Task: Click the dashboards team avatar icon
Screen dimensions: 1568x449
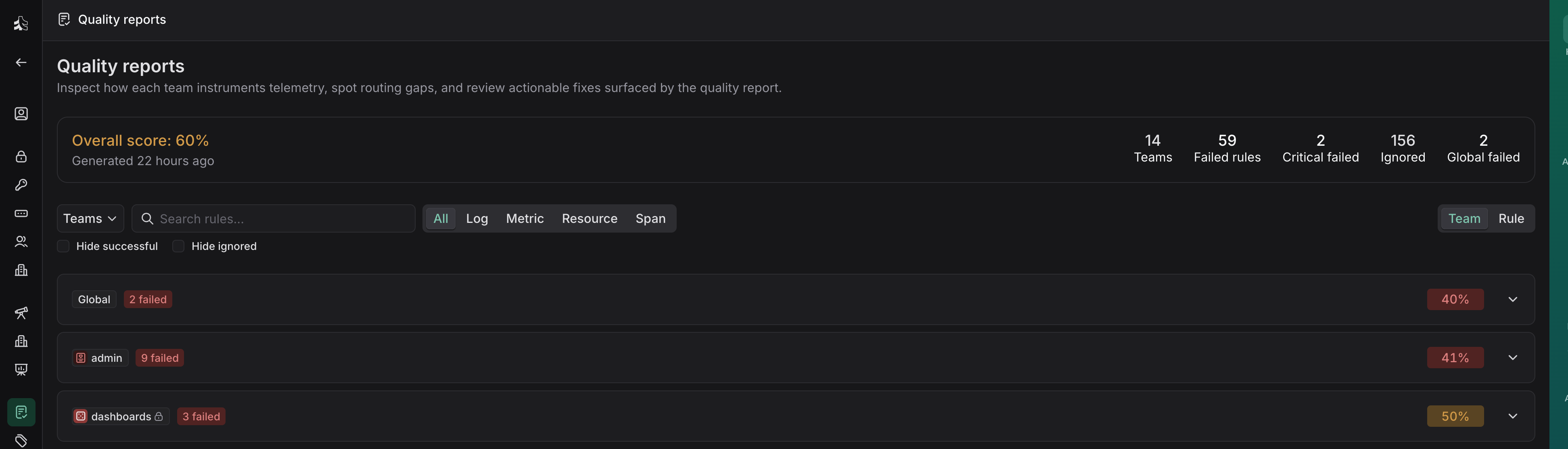Action: coord(81,417)
